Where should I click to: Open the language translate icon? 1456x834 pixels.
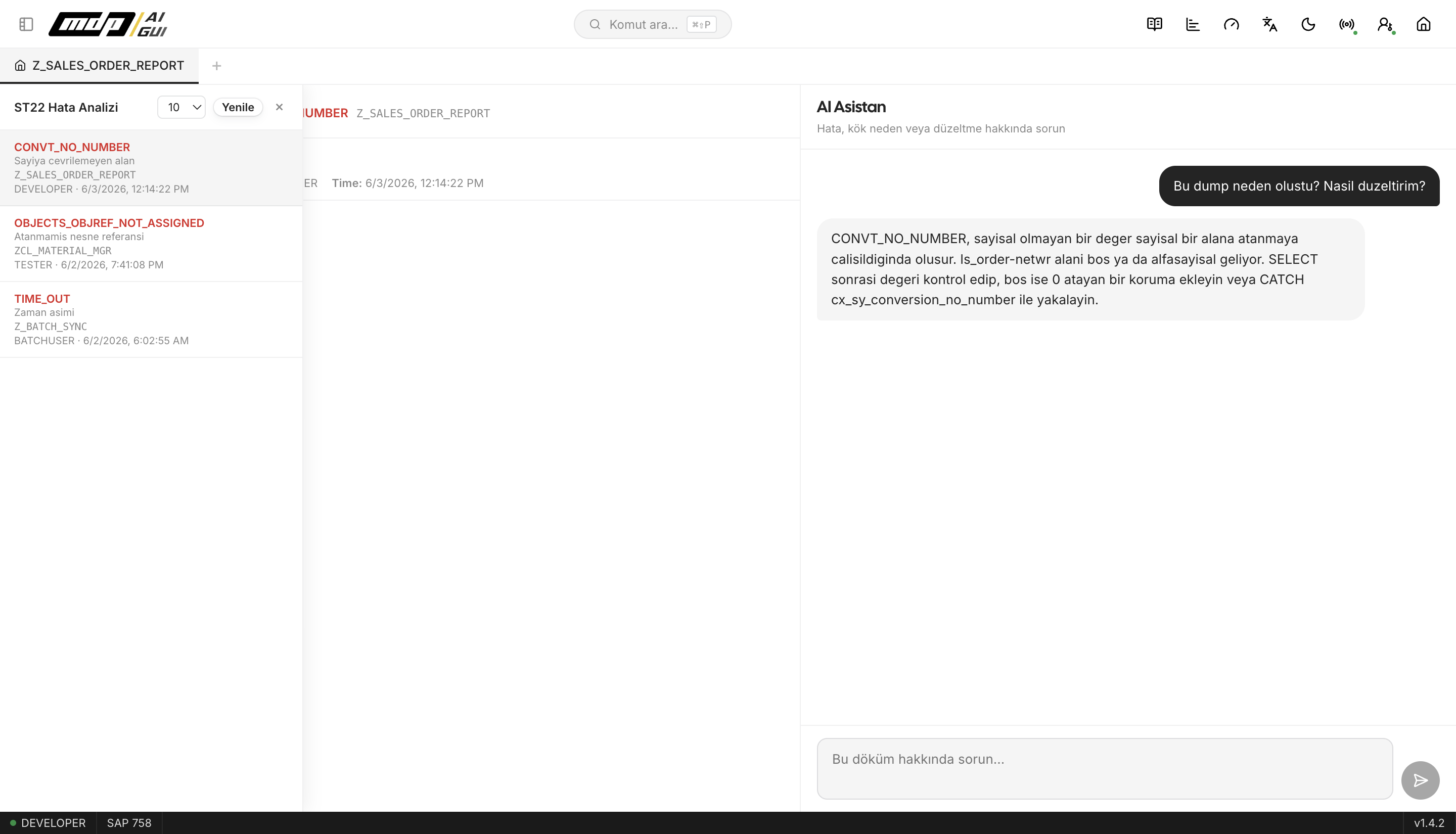1269,24
